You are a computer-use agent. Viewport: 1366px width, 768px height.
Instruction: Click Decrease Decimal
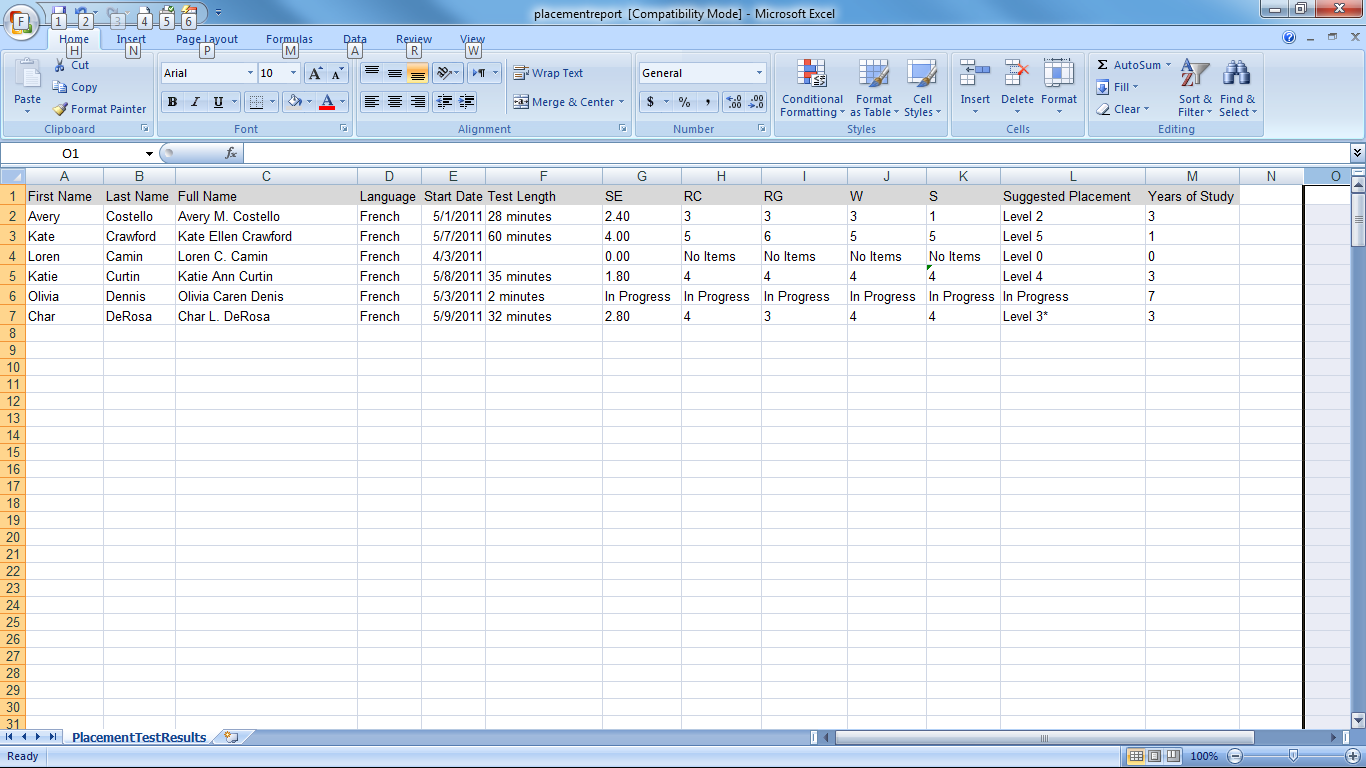pyautogui.click(x=756, y=102)
